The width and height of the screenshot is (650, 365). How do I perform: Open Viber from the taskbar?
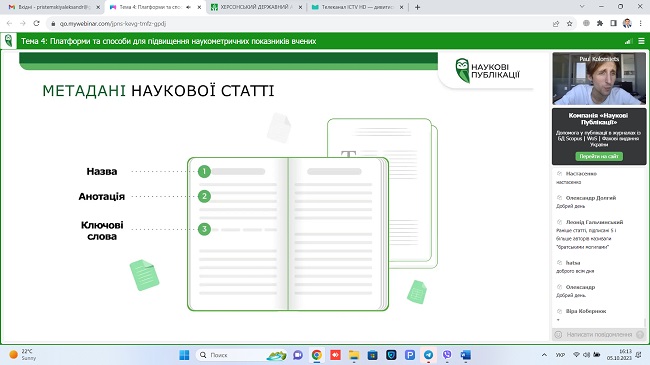447,355
